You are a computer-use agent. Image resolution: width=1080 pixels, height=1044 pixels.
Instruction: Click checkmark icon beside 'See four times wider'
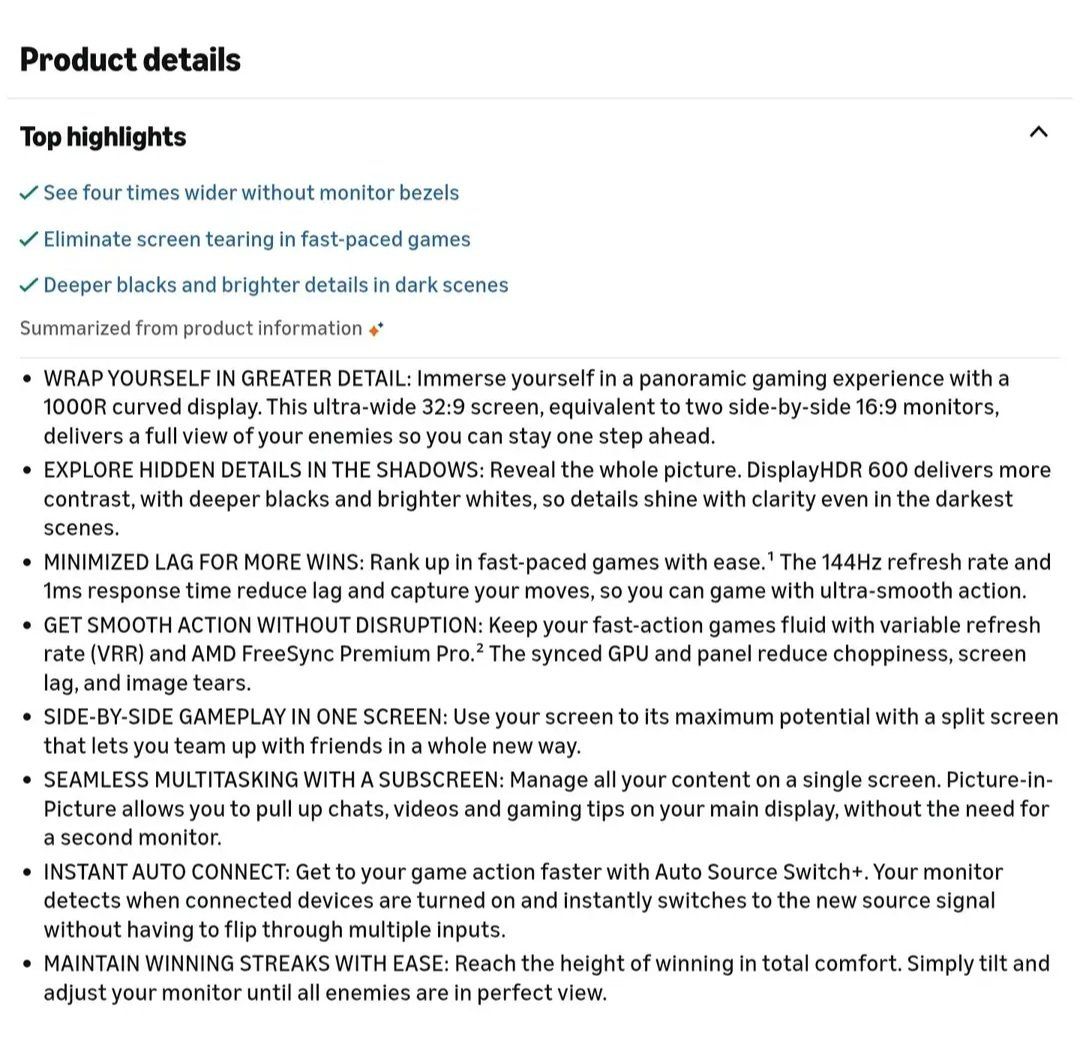point(29,193)
